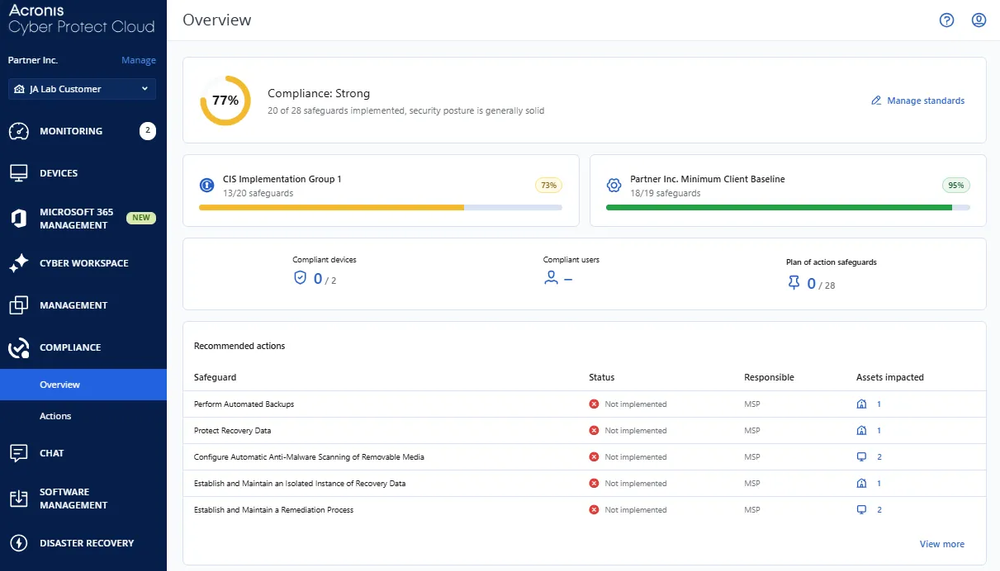Click assets count 2 in Anti-Malware Scanning row
Image resolution: width=1000 pixels, height=571 pixels.
[879, 457]
